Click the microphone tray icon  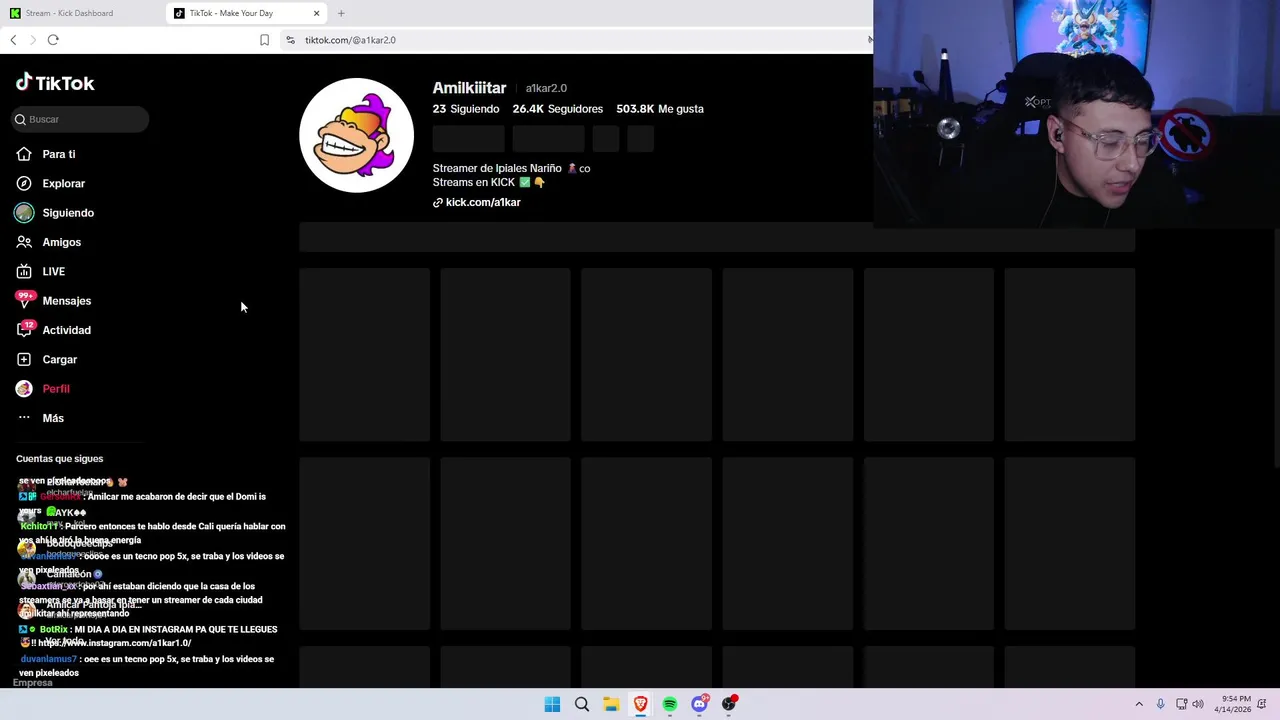click(x=1160, y=704)
